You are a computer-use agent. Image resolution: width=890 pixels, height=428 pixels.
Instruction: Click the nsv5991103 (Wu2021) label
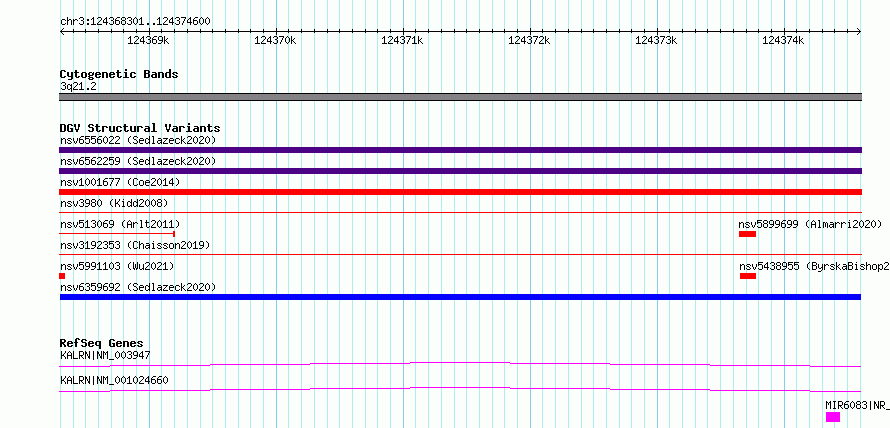pyautogui.click(x=117, y=266)
